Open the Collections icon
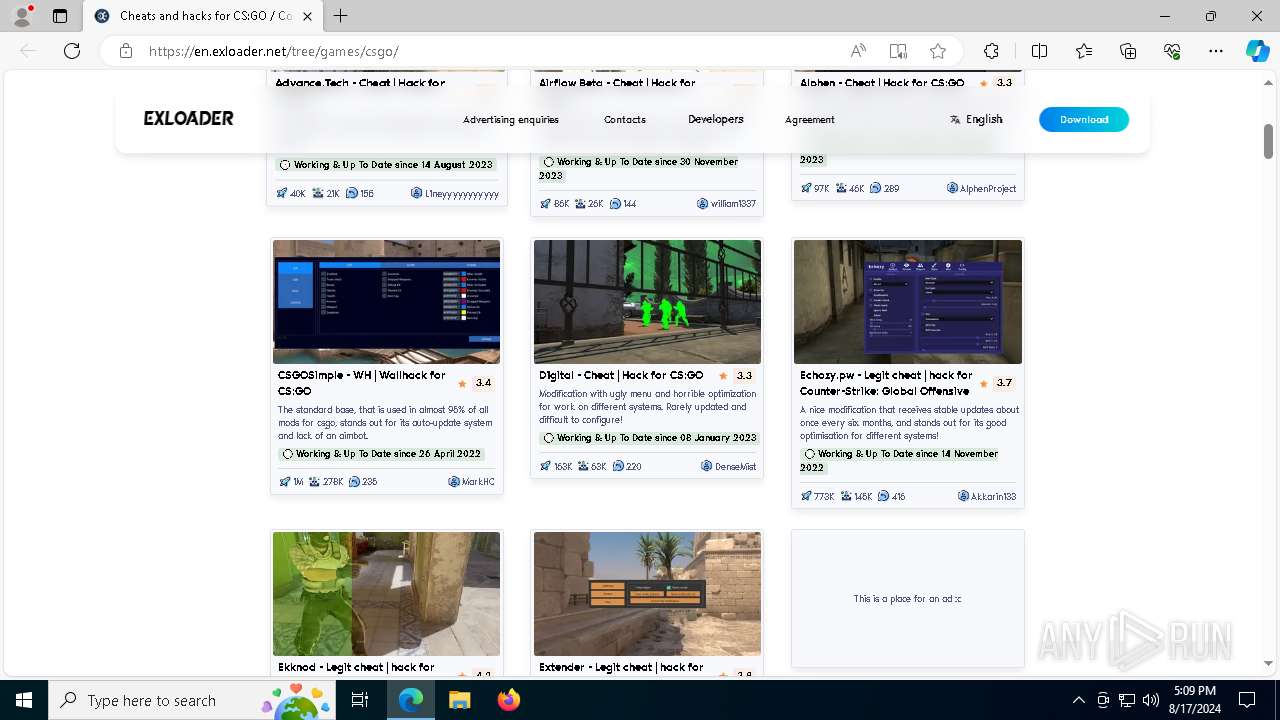This screenshot has height=720, width=1280. tap(1128, 51)
